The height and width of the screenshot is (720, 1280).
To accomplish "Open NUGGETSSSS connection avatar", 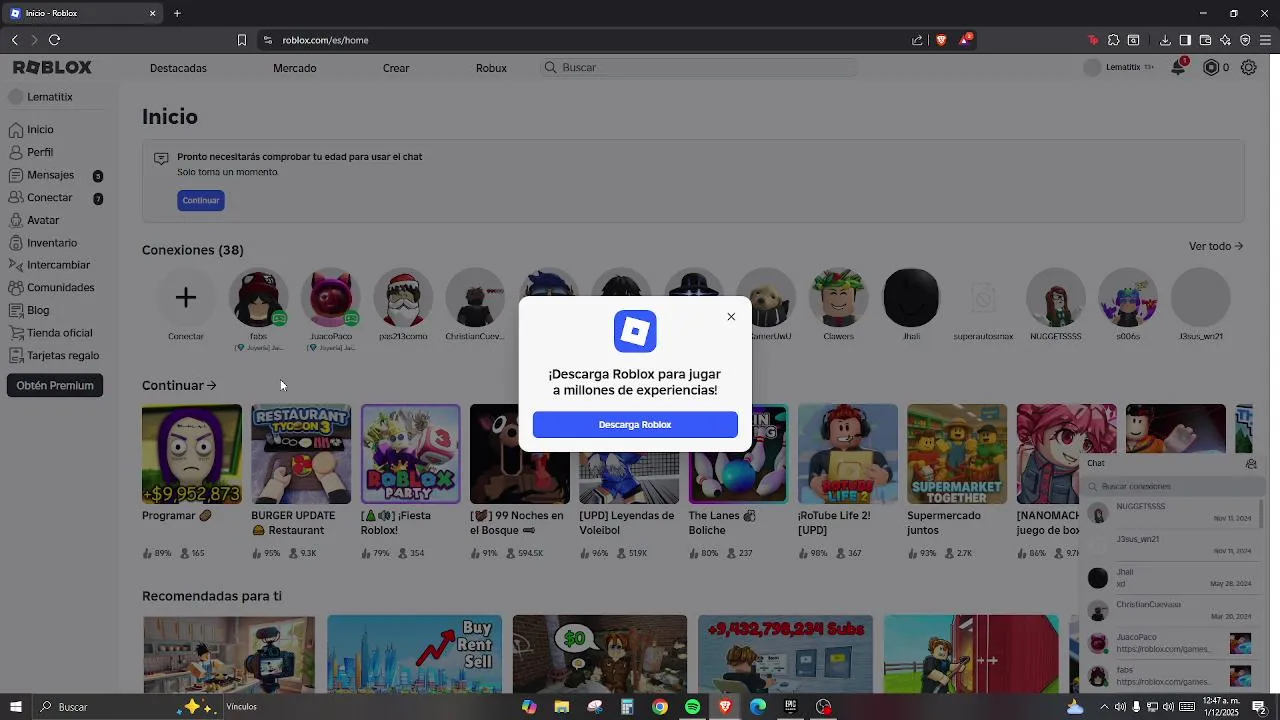I will [1056, 297].
